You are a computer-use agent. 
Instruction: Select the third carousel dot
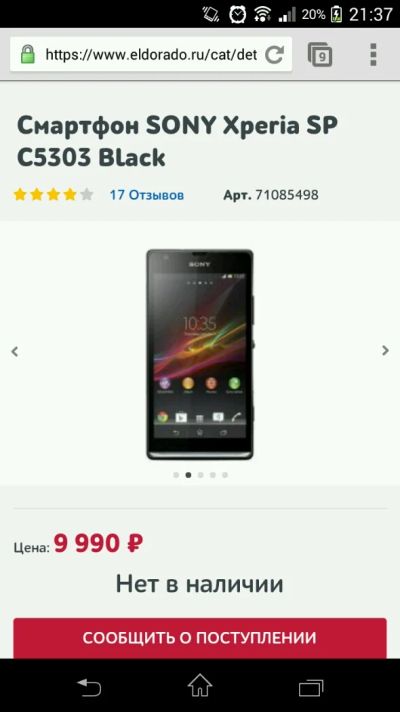[200, 475]
